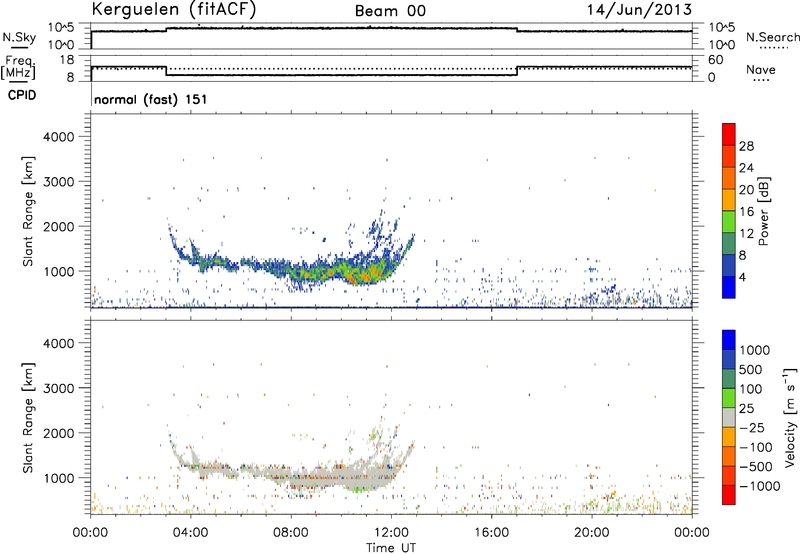The width and height of the screenshot is (800, 554).
Task: Click the 'CPID' label
Action: click(21, 95)
